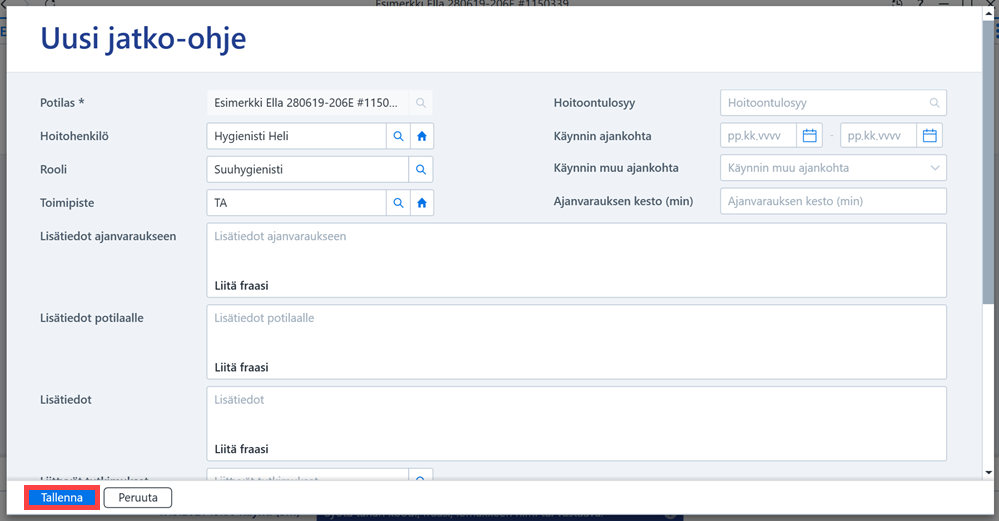Save the follow-up instruction with Tallenna
The width and height of the screenshot is (999, 521).
pos(62,497)
